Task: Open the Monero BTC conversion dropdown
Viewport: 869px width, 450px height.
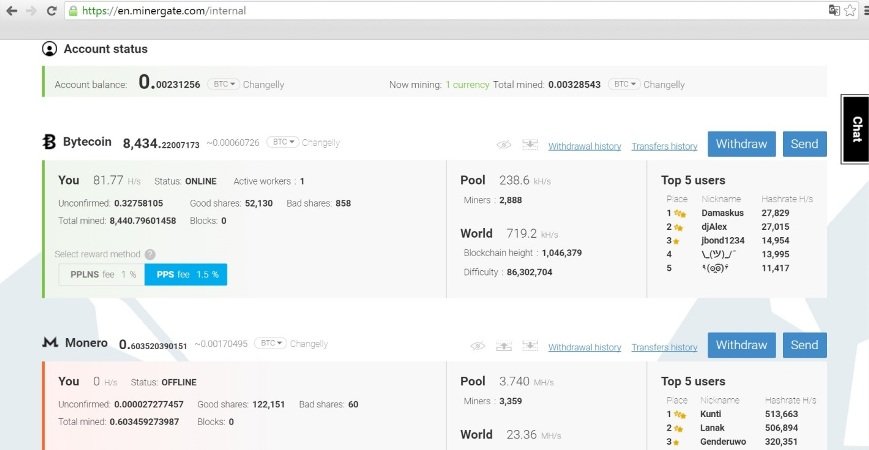Action: [x=270, y=344]
